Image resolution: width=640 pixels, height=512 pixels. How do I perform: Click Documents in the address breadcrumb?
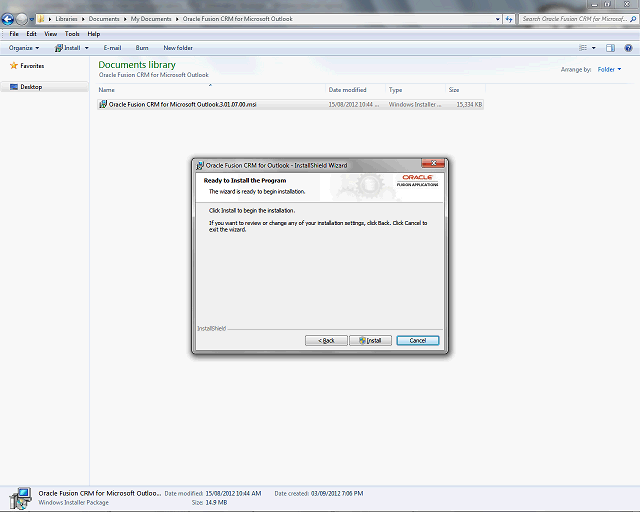click(104, 19)
